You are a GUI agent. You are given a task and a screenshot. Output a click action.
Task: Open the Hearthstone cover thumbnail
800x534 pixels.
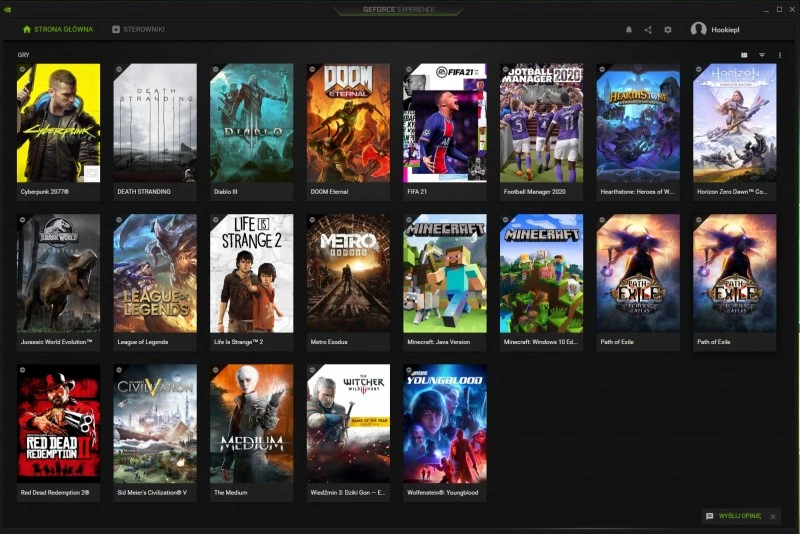[x=638, y=123]
